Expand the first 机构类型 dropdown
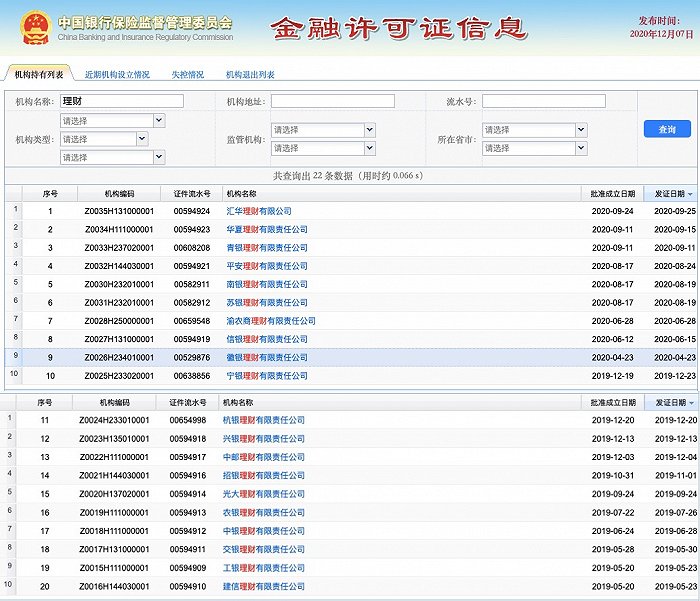Viewport: 700px width, 601px height. coord(112,121)
